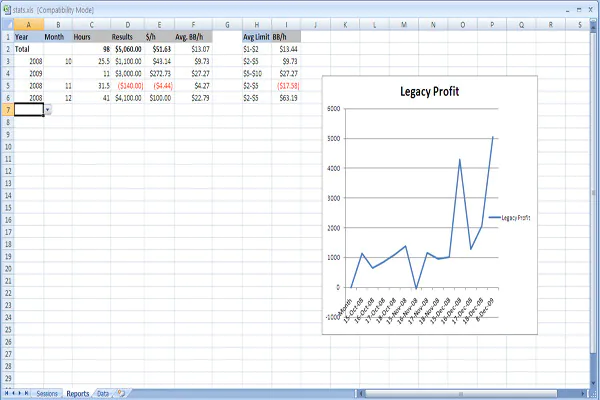This screenshot has height=400, width=600.
Task: Select the $13.07 cell
Action: 193,49
